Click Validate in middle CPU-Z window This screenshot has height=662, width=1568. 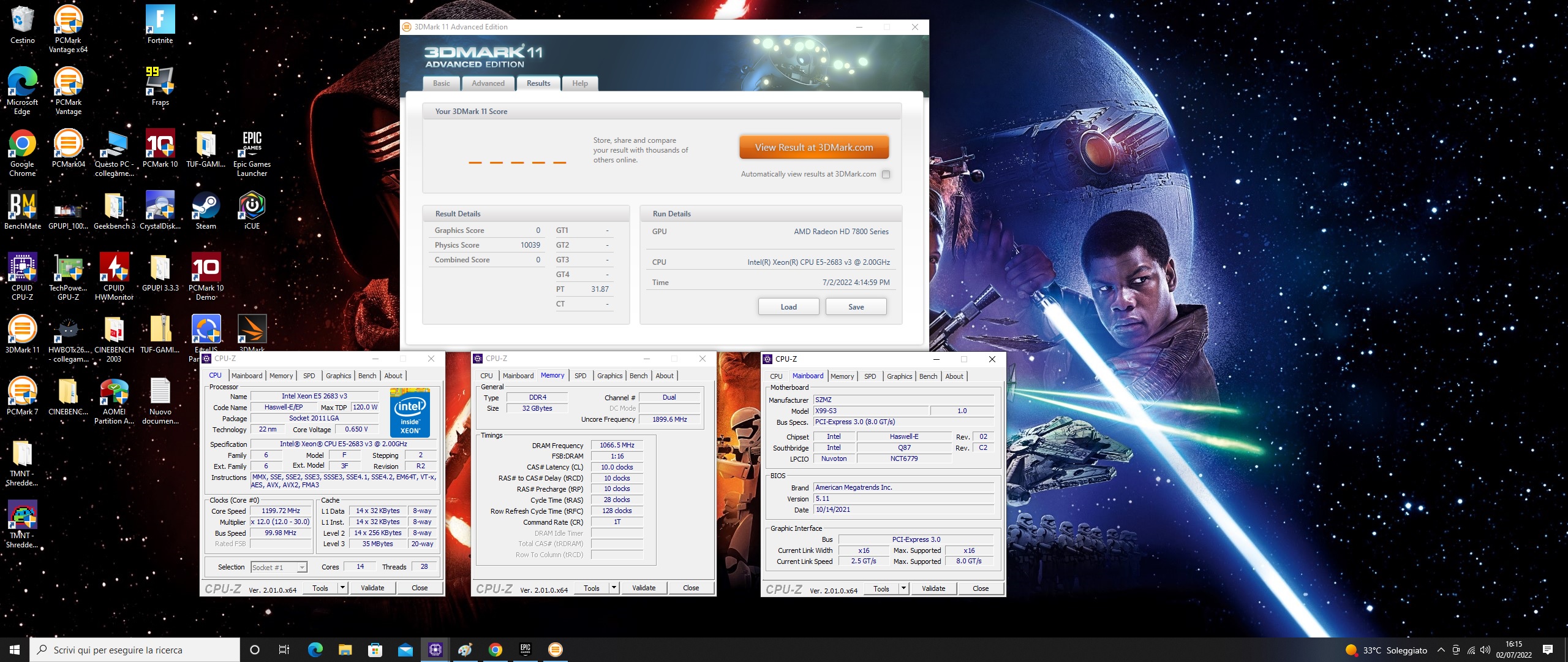[644, 588]
